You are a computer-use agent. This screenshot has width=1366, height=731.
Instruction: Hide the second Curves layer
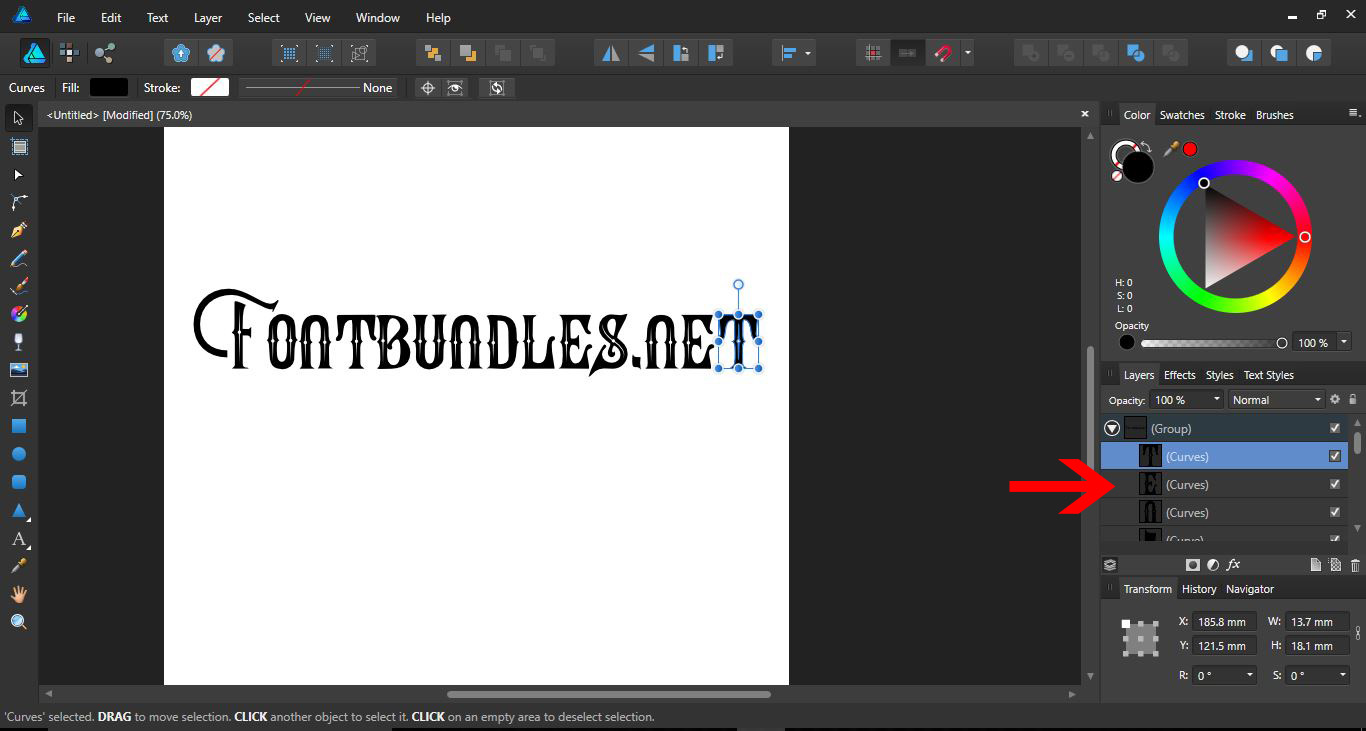click(x=1334, y=484)
